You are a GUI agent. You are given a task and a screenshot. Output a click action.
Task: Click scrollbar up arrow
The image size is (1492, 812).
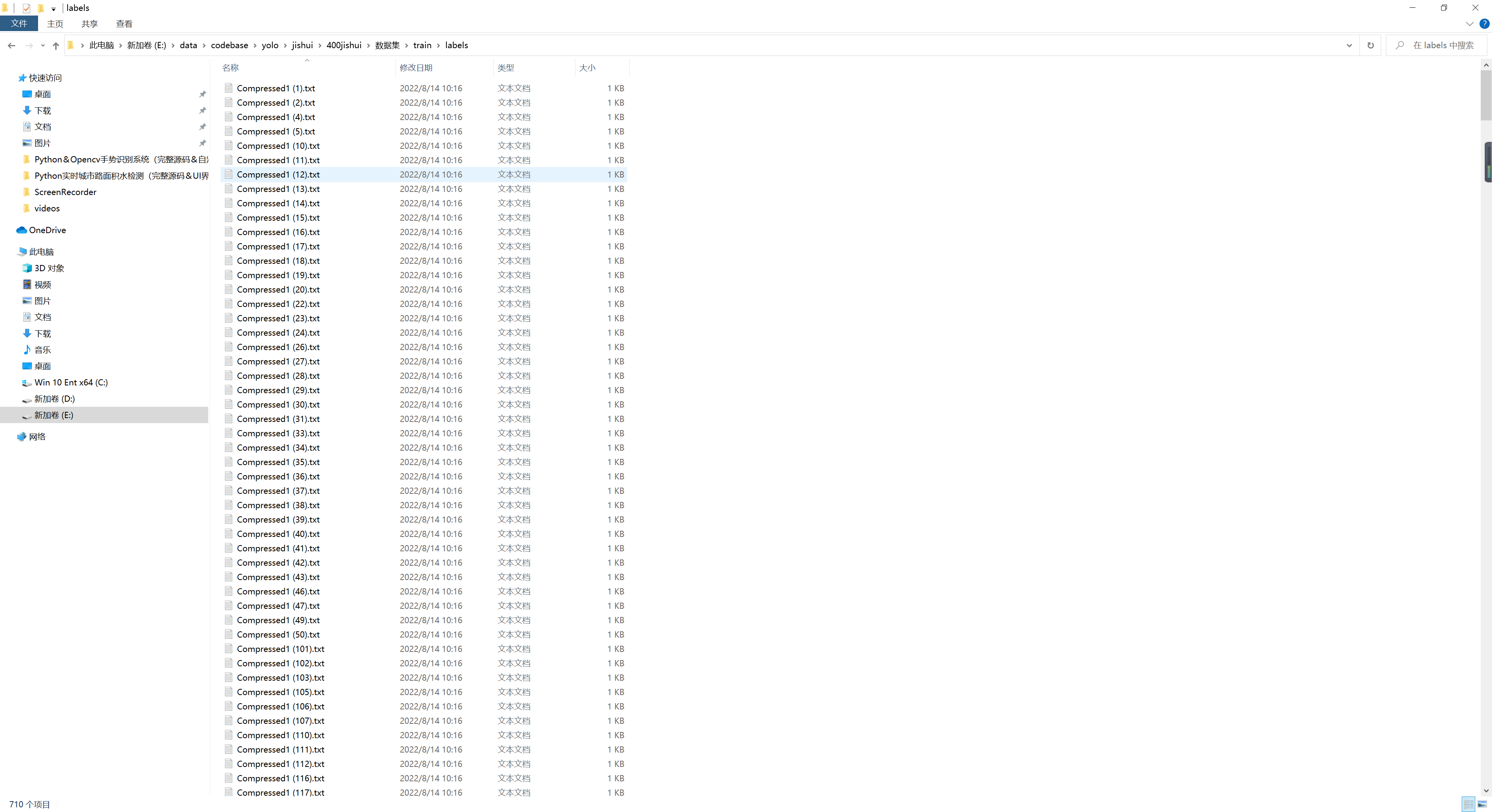(1486, 65)
